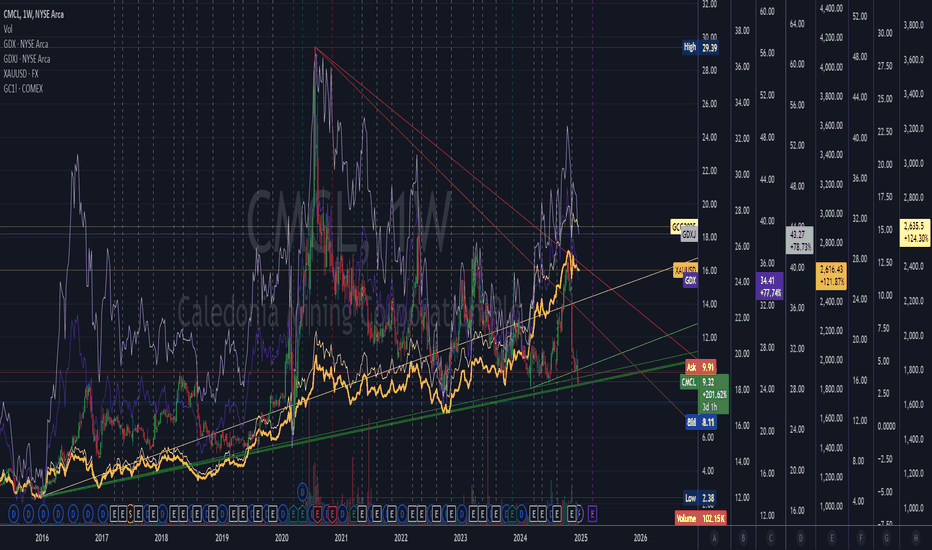Click the orange 2,616.43 +121.87% value label
Screen dimensions: 932x550
coord(832,276)
